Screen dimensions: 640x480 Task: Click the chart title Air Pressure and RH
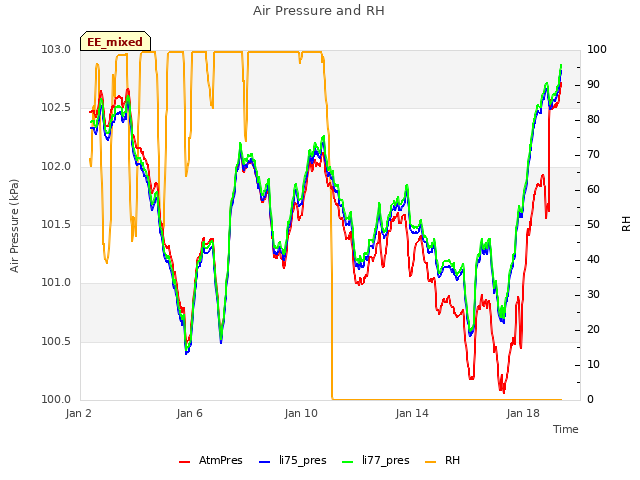[x=319, y=10]
